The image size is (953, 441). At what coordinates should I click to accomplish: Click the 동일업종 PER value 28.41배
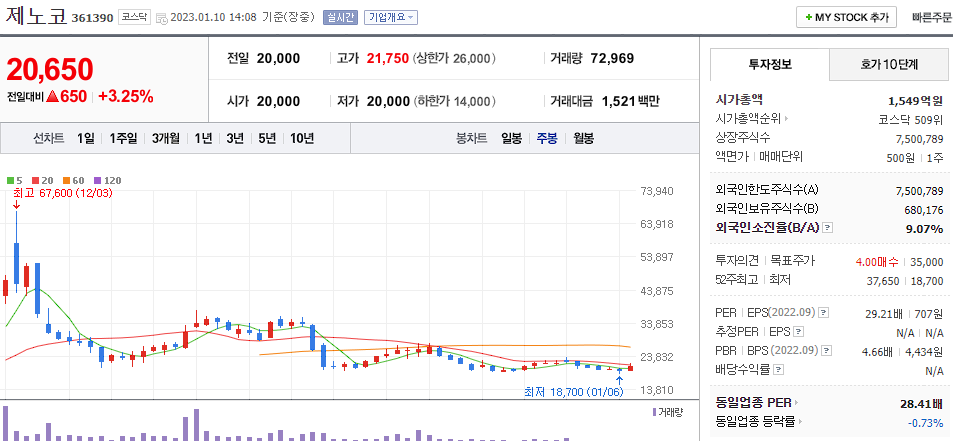pyautogui.click(x=922, y=404)
